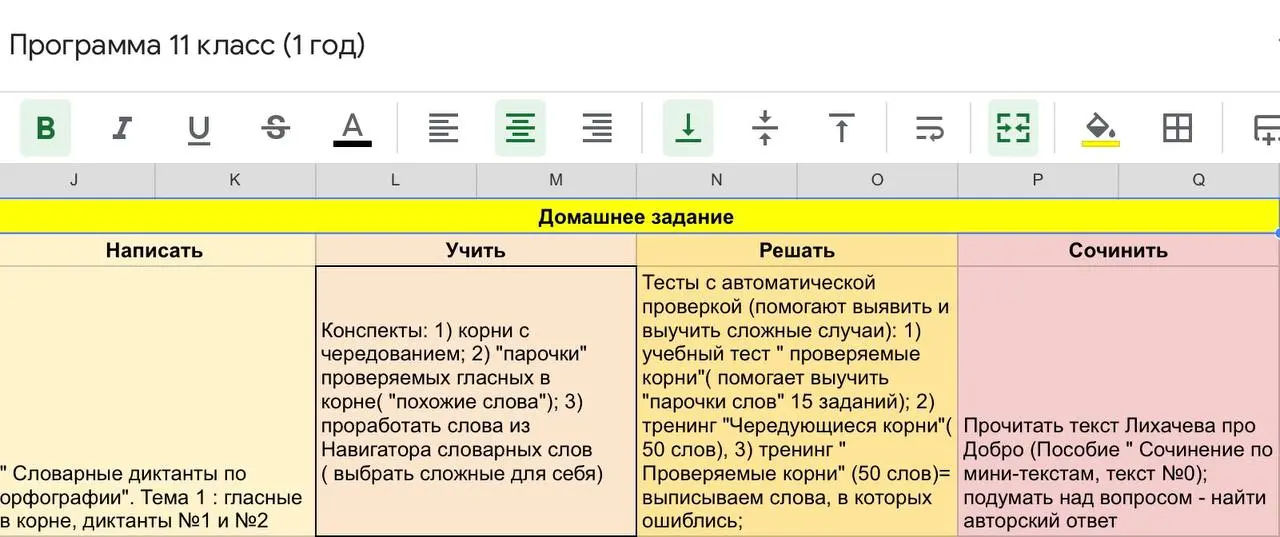Select column L header
1280x537 pixels.
click(396, 180)
